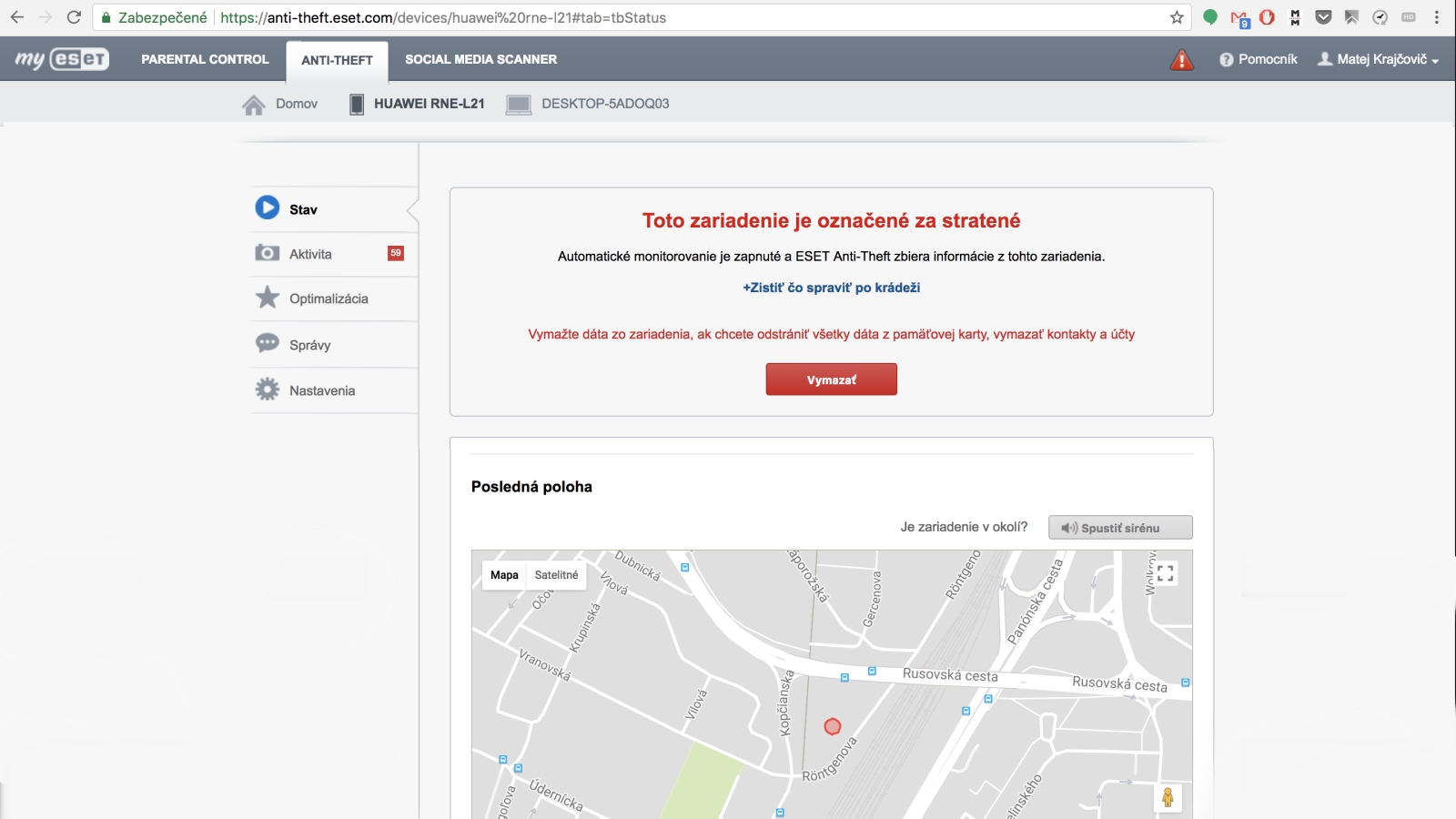Bookmark page with star icon
This screenshot has width=1456, height=819.
[1177, 17]
